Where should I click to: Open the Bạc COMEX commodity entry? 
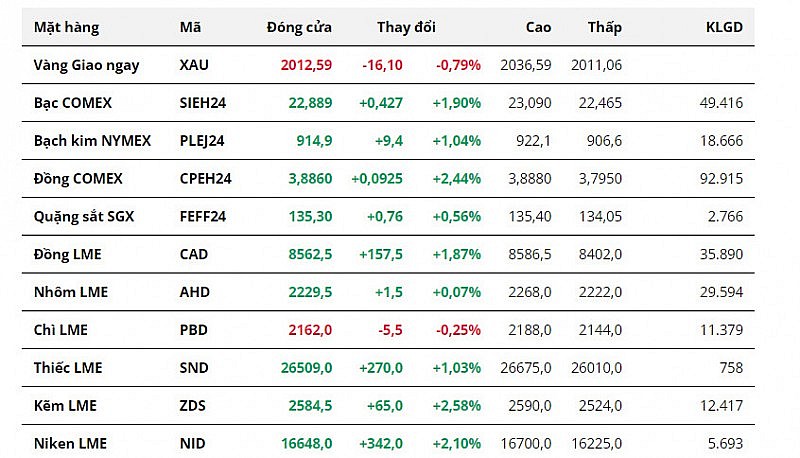point(72,103)
